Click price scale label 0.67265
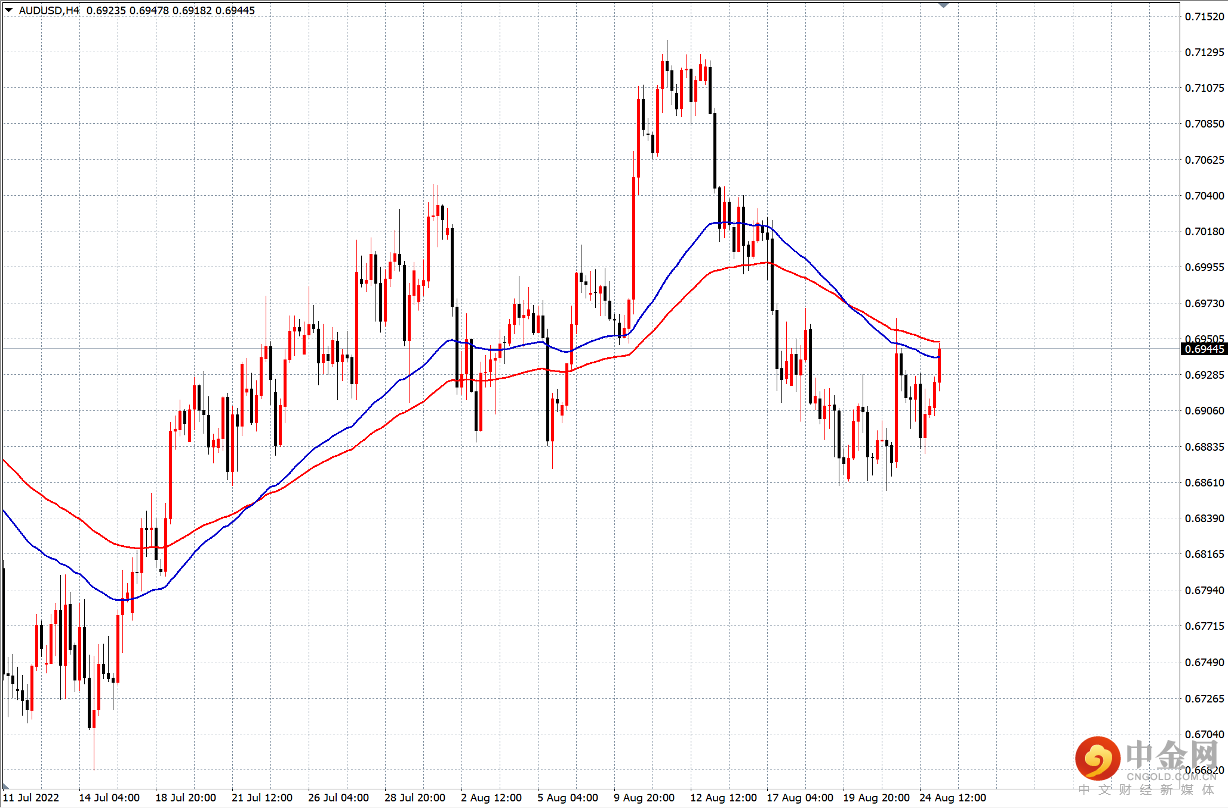 [x=1205, y=698]
